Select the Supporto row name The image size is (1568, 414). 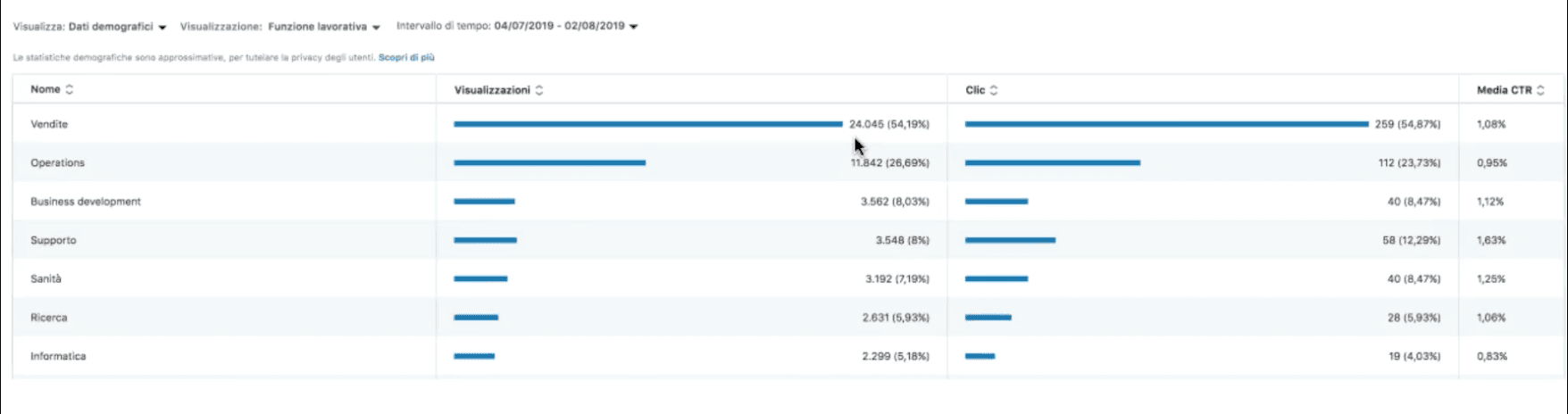pos(54,240)
